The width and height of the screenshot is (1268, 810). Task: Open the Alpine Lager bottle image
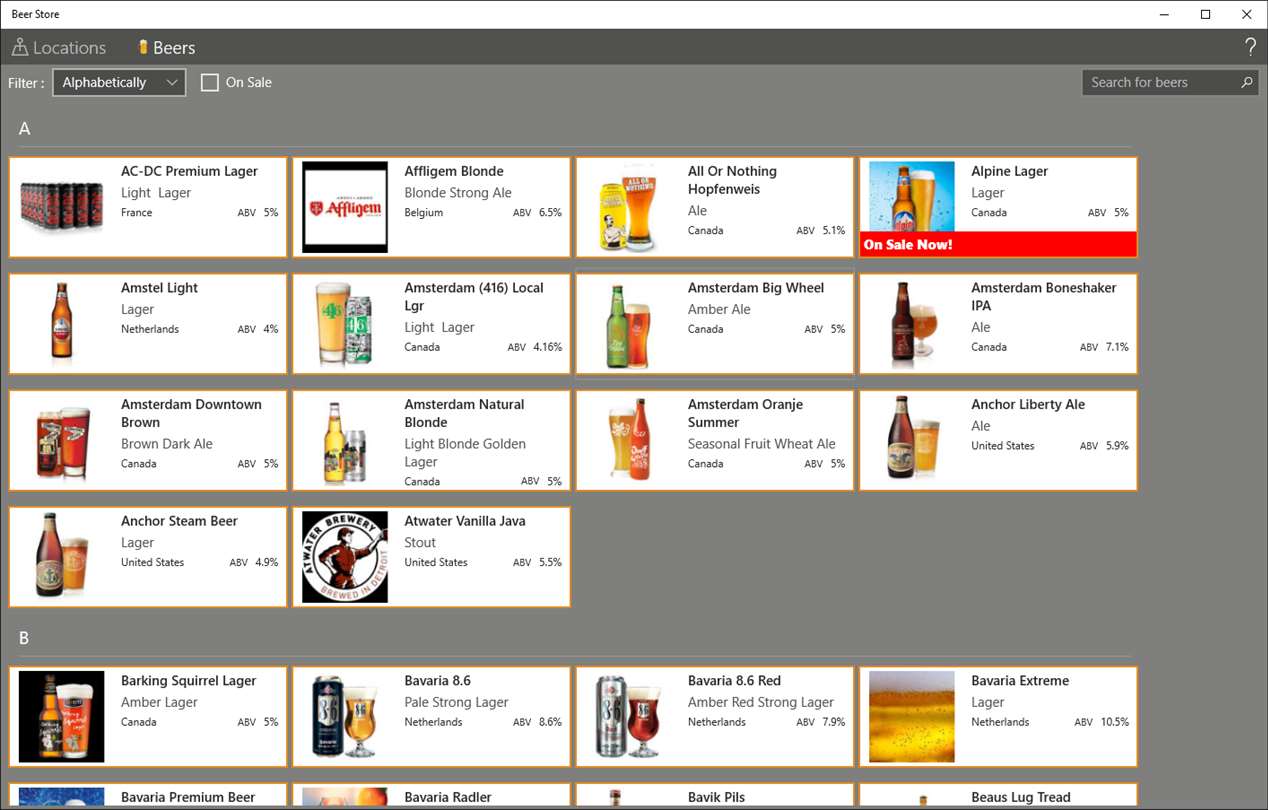911,197
